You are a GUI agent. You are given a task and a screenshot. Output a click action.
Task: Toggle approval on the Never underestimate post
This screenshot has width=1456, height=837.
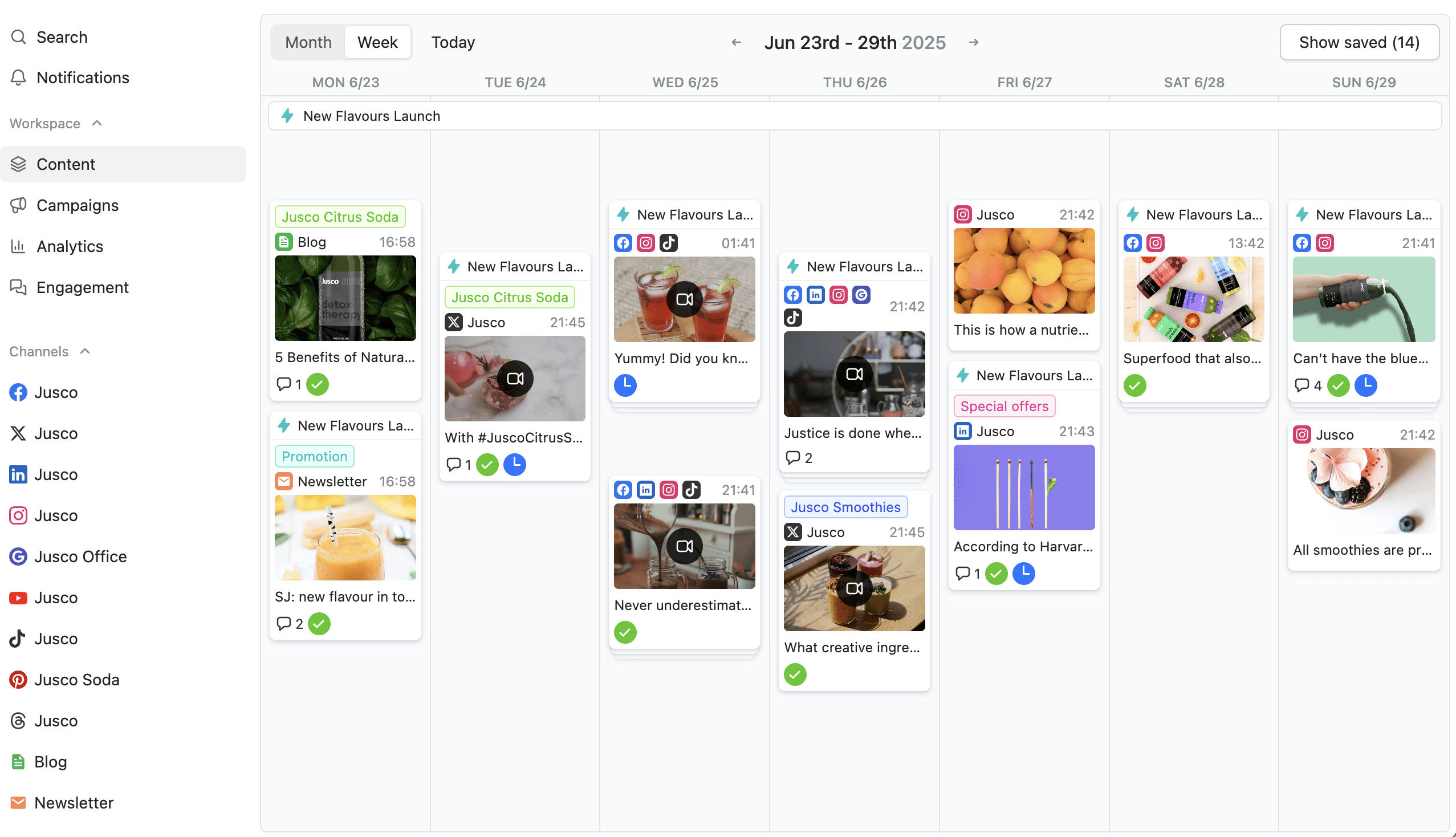[x=625, y=632]
